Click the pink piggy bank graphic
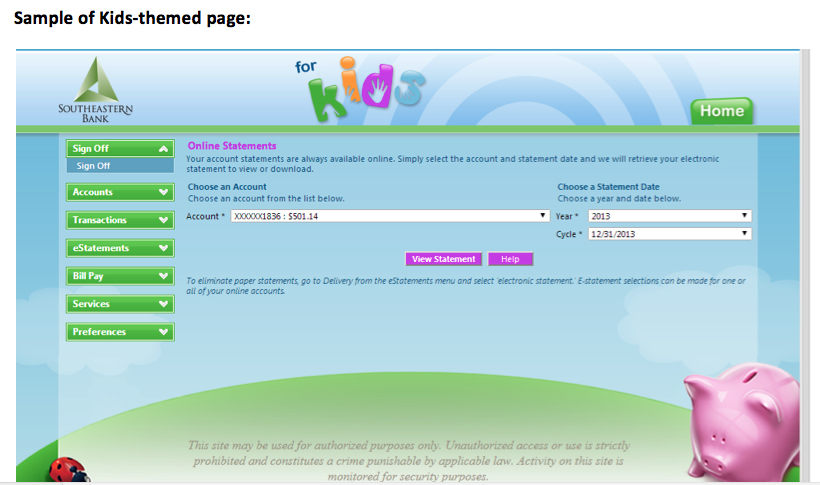Screen dimensions: 820x485 coord(741,421)
